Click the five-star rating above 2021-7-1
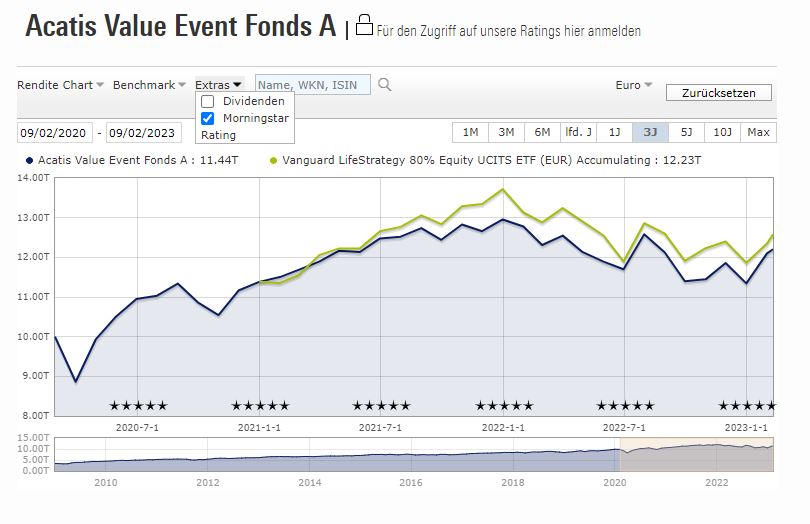Viewport: 810px width, 524px height. coord(381,406)
